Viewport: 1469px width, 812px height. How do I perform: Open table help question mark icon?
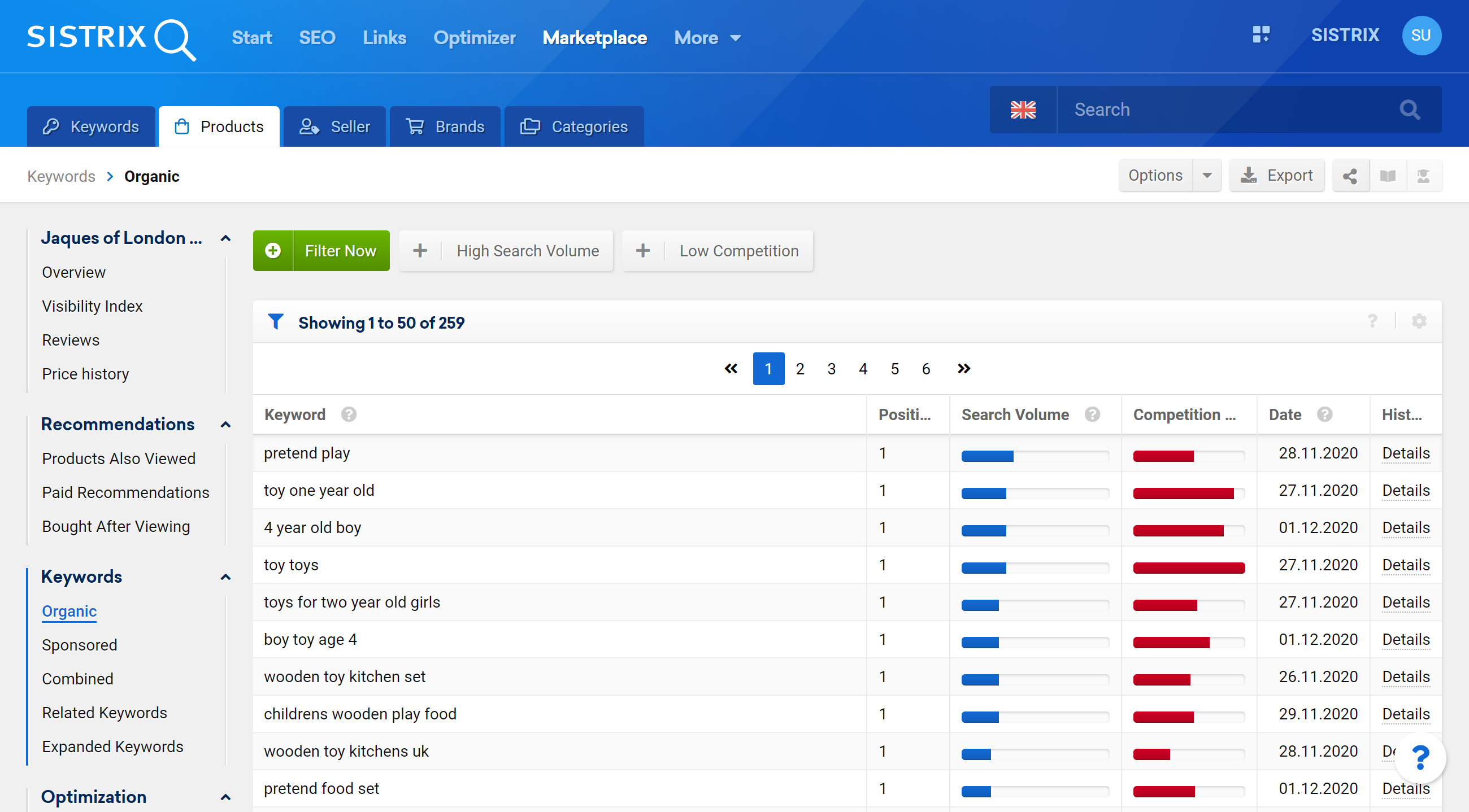click(1372, 321)
